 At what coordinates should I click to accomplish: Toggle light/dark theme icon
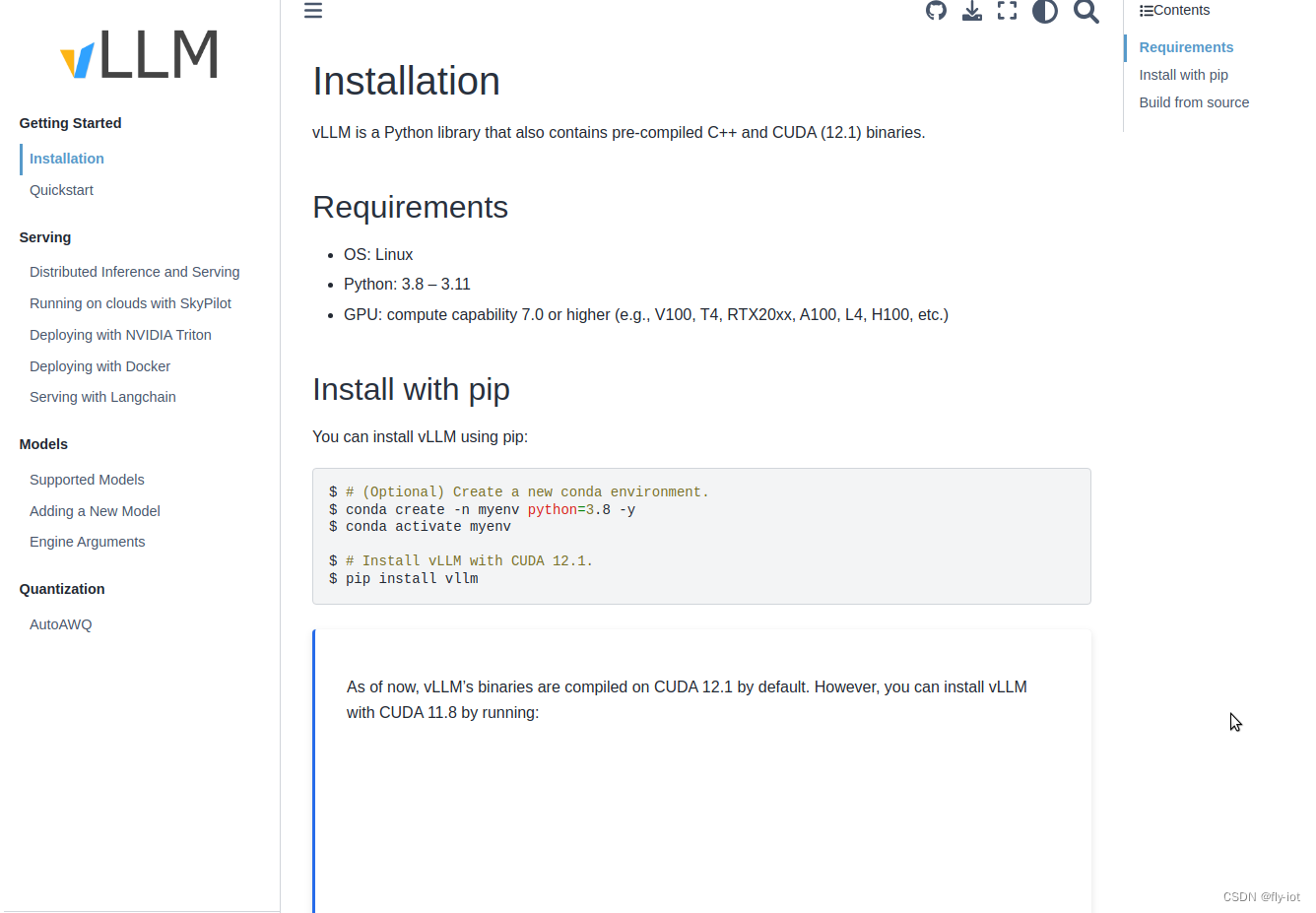point(1045,11)
